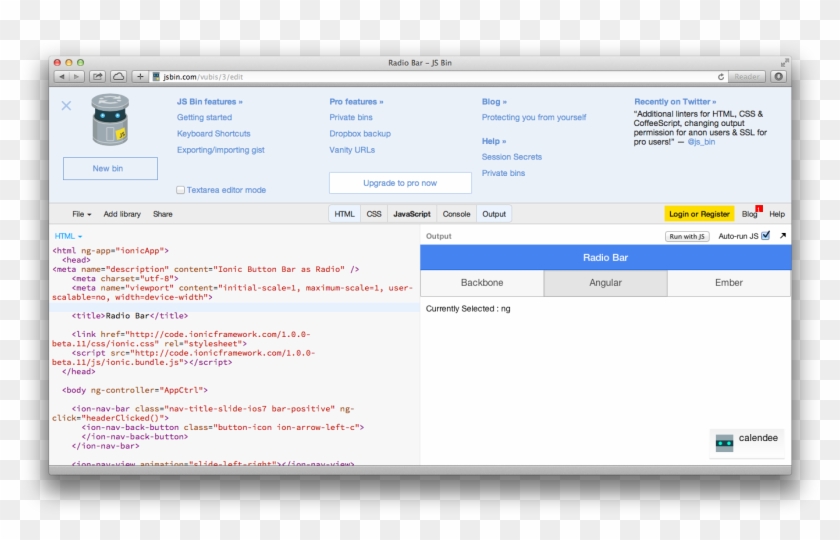Go back with the browser back arrow

(62, 76)
